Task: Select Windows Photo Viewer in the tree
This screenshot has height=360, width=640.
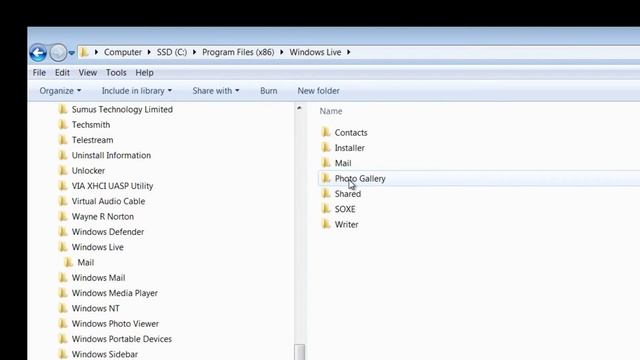Action: (x=115, y=324)
